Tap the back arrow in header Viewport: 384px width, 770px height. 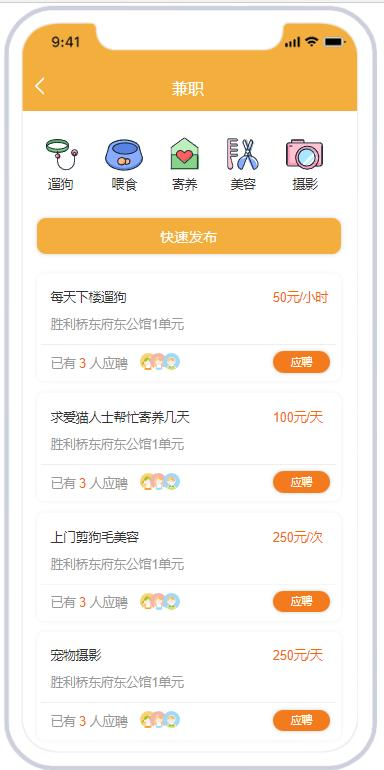[x=40, y=86]
